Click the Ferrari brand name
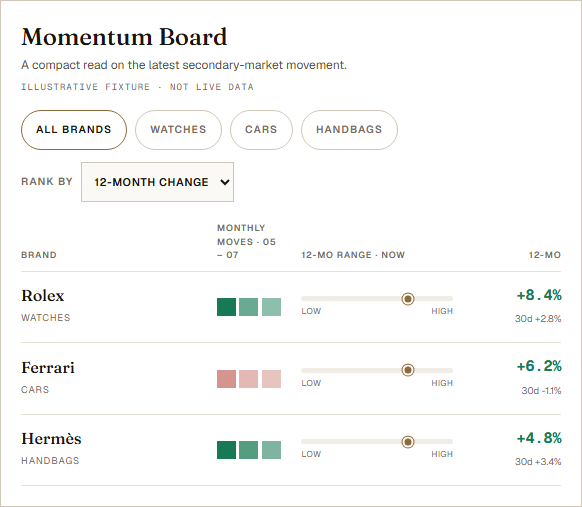Screen dimensions: 582x507 (48, 367)
